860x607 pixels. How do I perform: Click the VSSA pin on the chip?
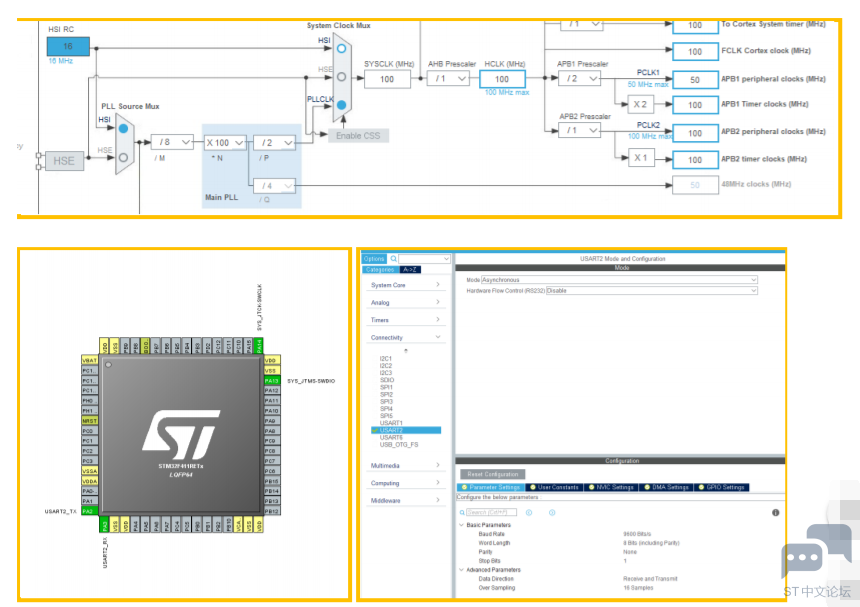click(x=89, y=471)
